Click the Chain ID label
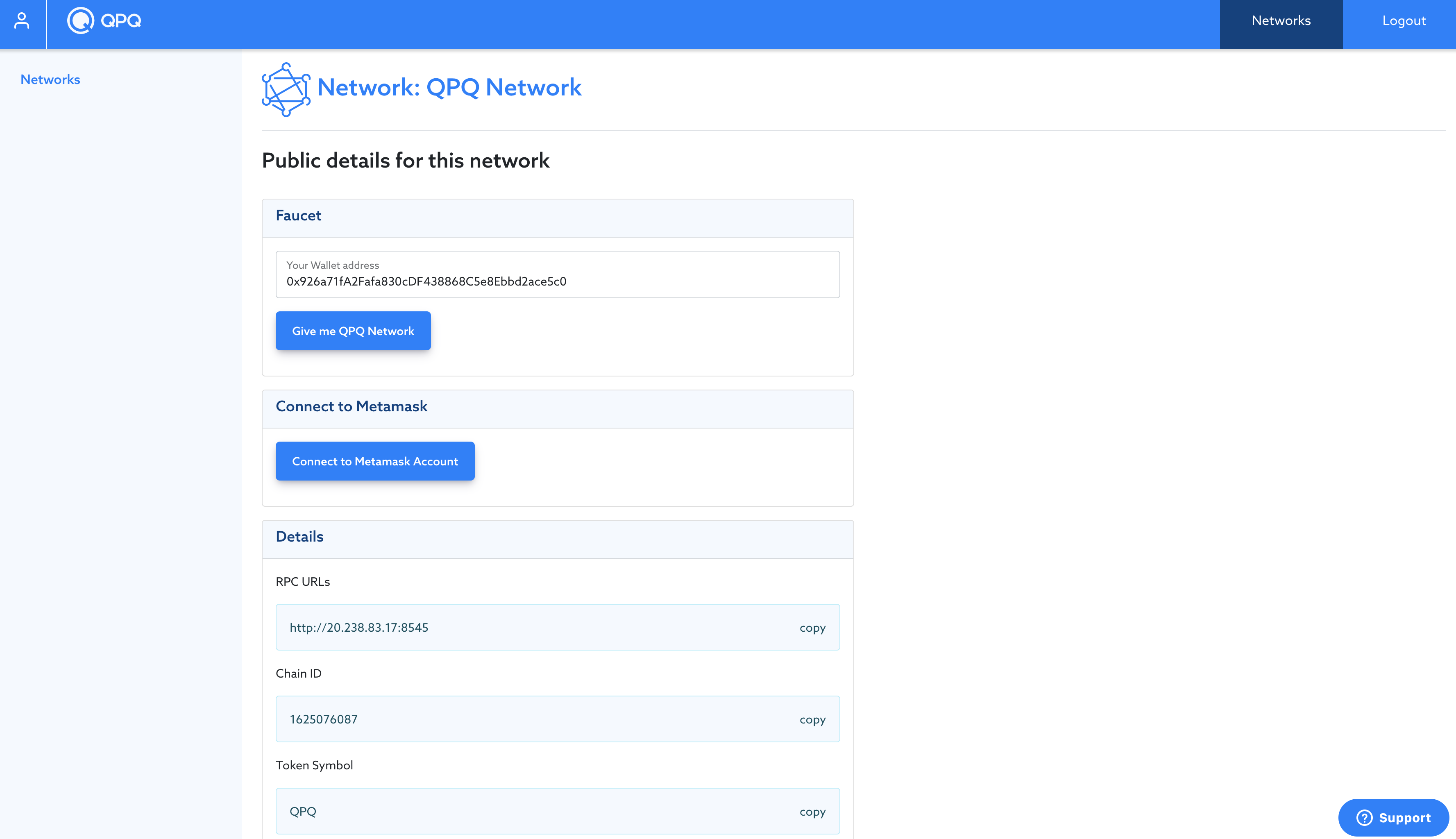 point(298,673)
